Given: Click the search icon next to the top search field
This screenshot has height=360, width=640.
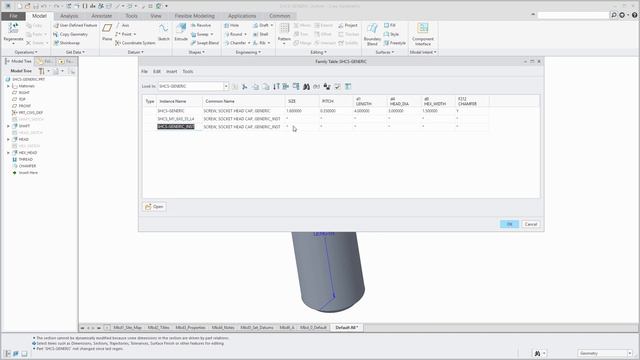Looking at the screenshot, I should [x=613, y=15].
